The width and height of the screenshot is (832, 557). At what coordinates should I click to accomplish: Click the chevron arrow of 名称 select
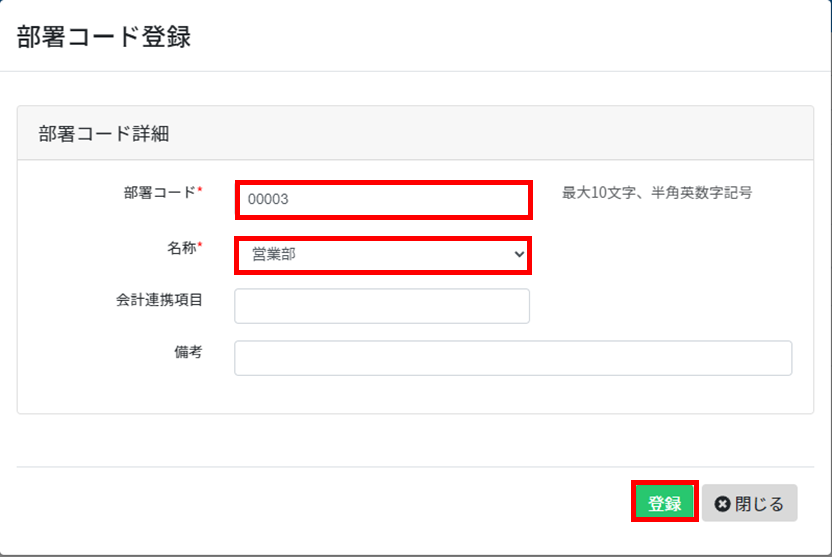[519, 255]
